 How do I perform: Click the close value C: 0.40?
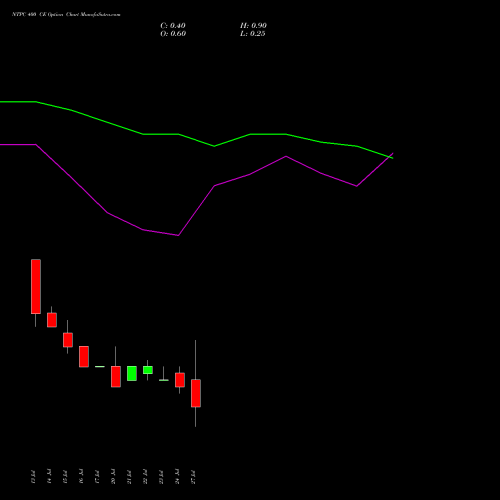(x=173, y=26)
